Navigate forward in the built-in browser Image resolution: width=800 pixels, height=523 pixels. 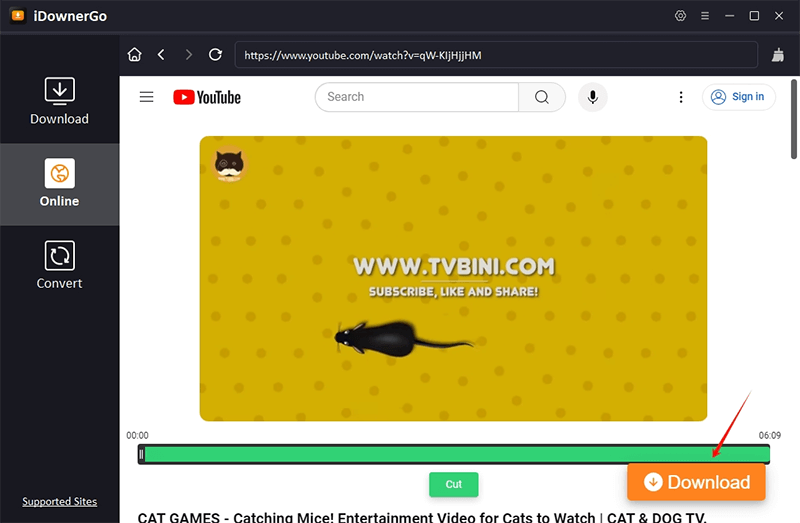[x=189, y=54]
